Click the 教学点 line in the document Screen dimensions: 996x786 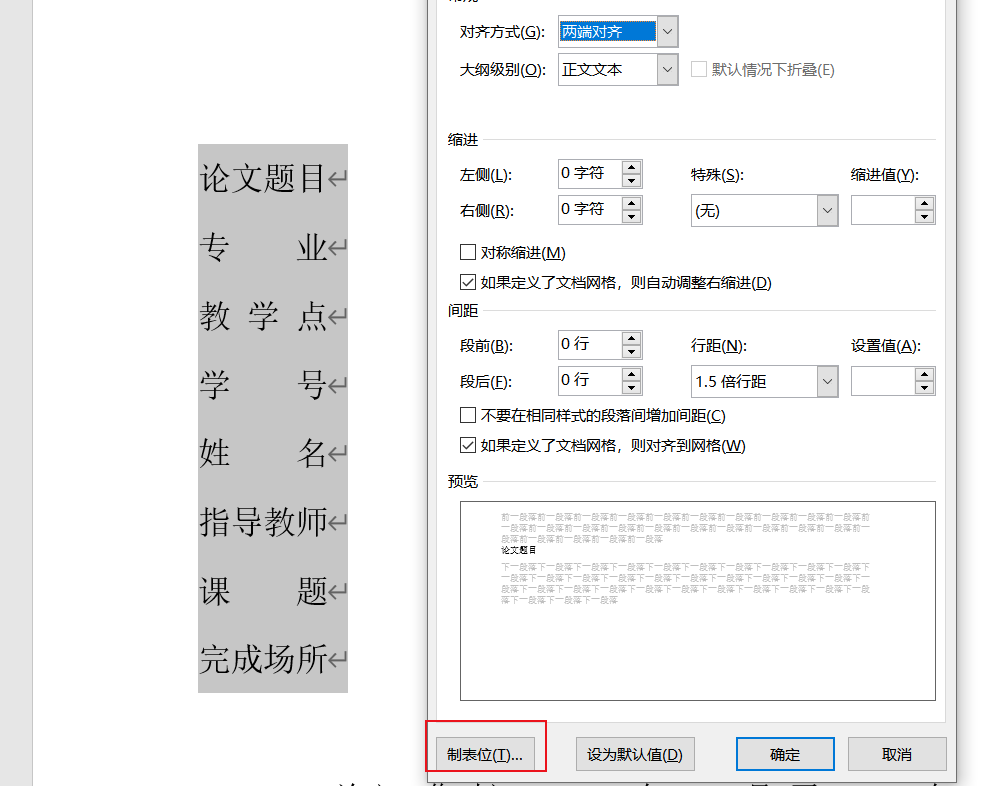coord(263,316)
